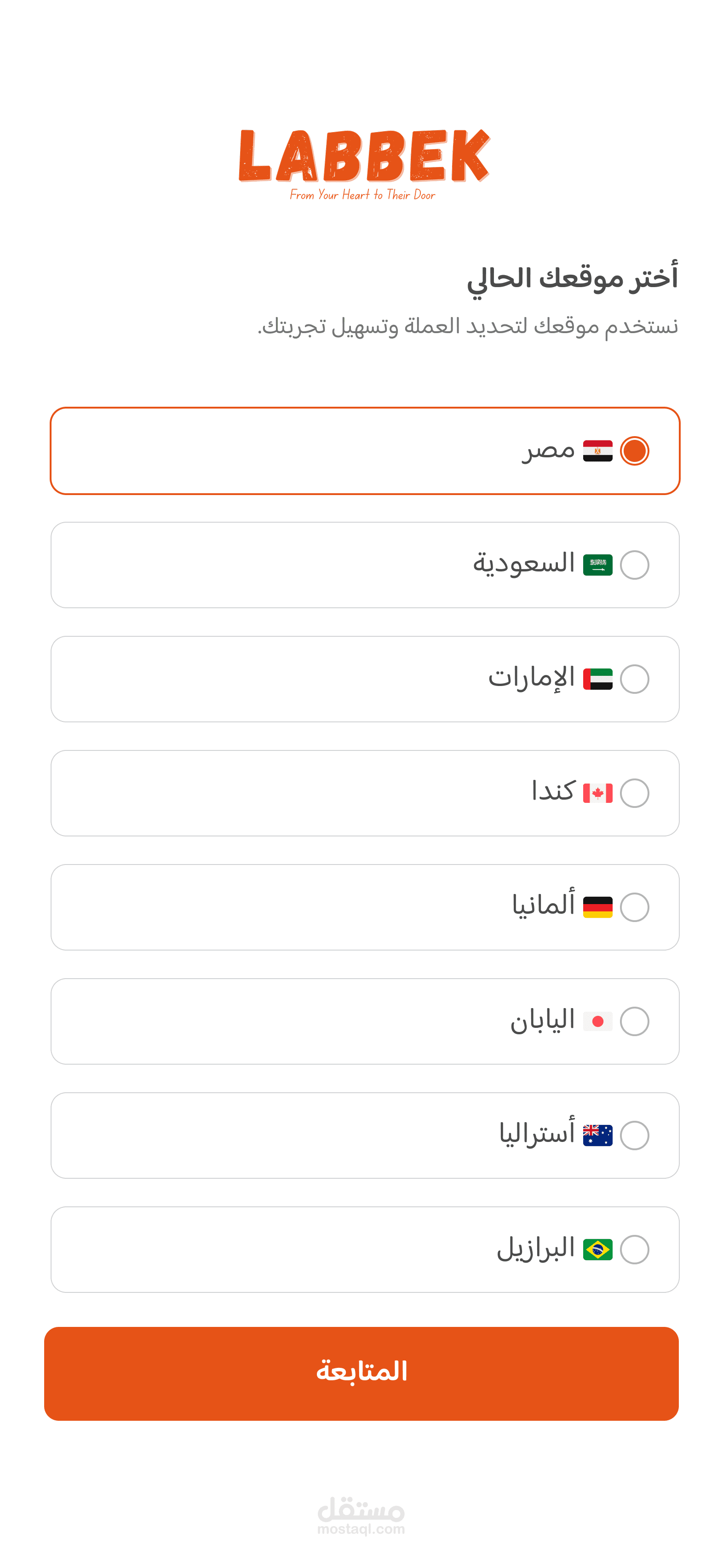The height and width of the screenshot is (1568, 723).
Task: Click the Japan flag icon
Action: (597, 1021)
